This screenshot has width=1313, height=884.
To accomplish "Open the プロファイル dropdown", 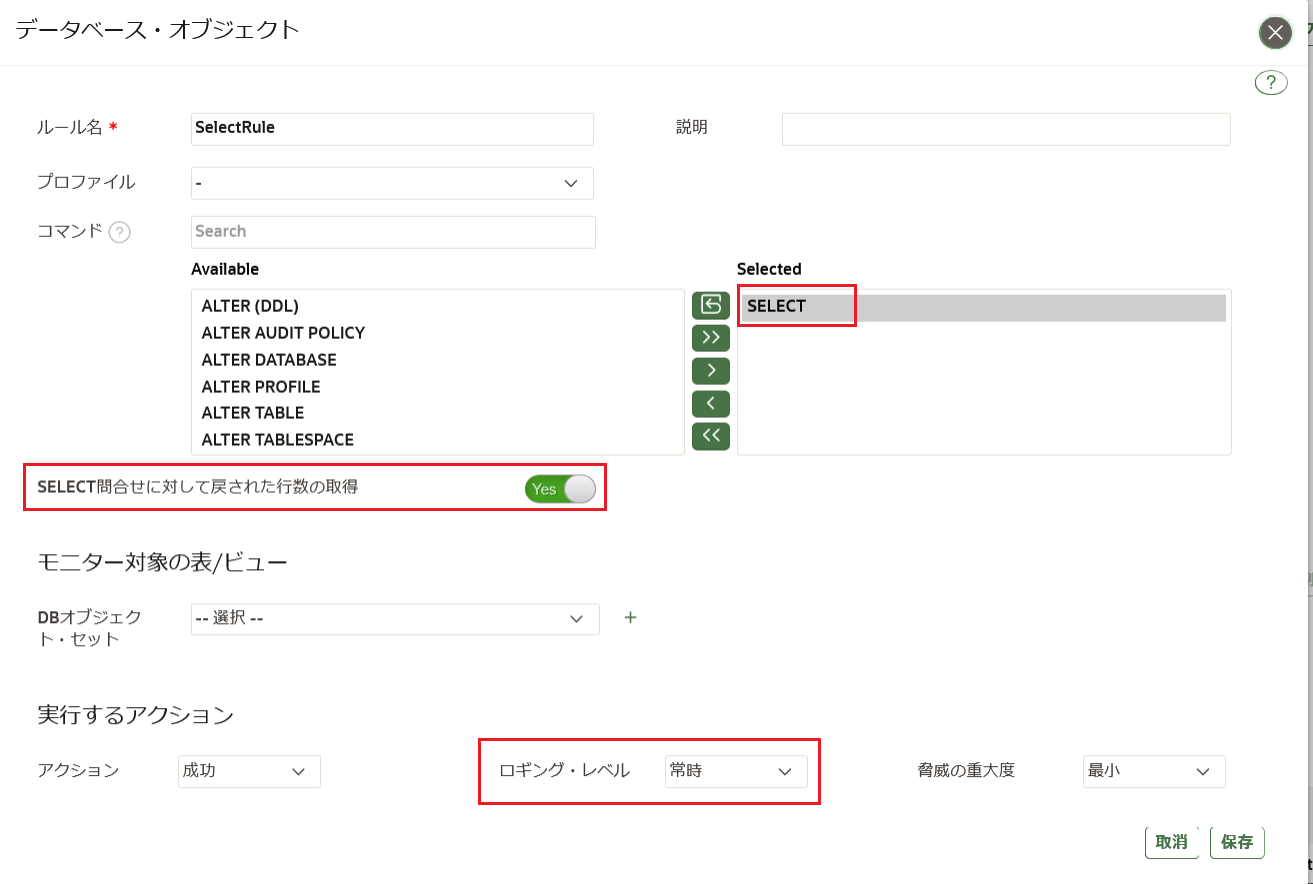I will (x=392, y=183).
